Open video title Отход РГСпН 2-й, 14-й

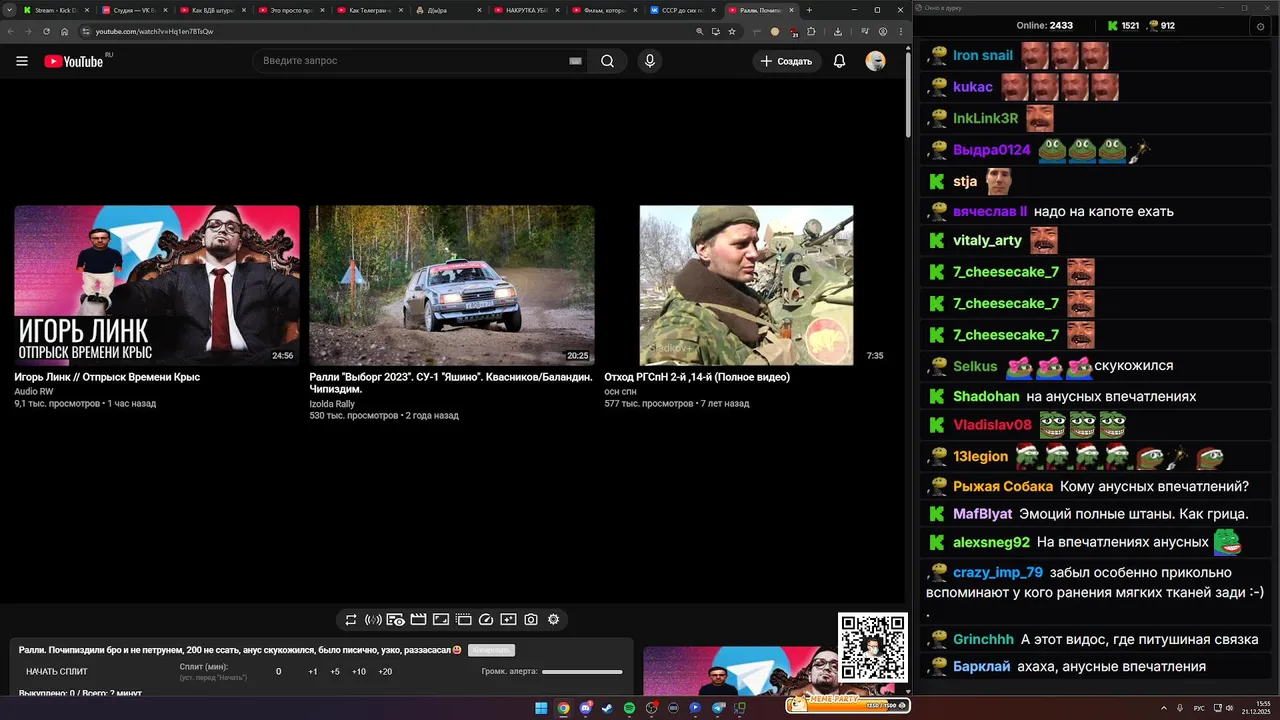tap(697, 377)
